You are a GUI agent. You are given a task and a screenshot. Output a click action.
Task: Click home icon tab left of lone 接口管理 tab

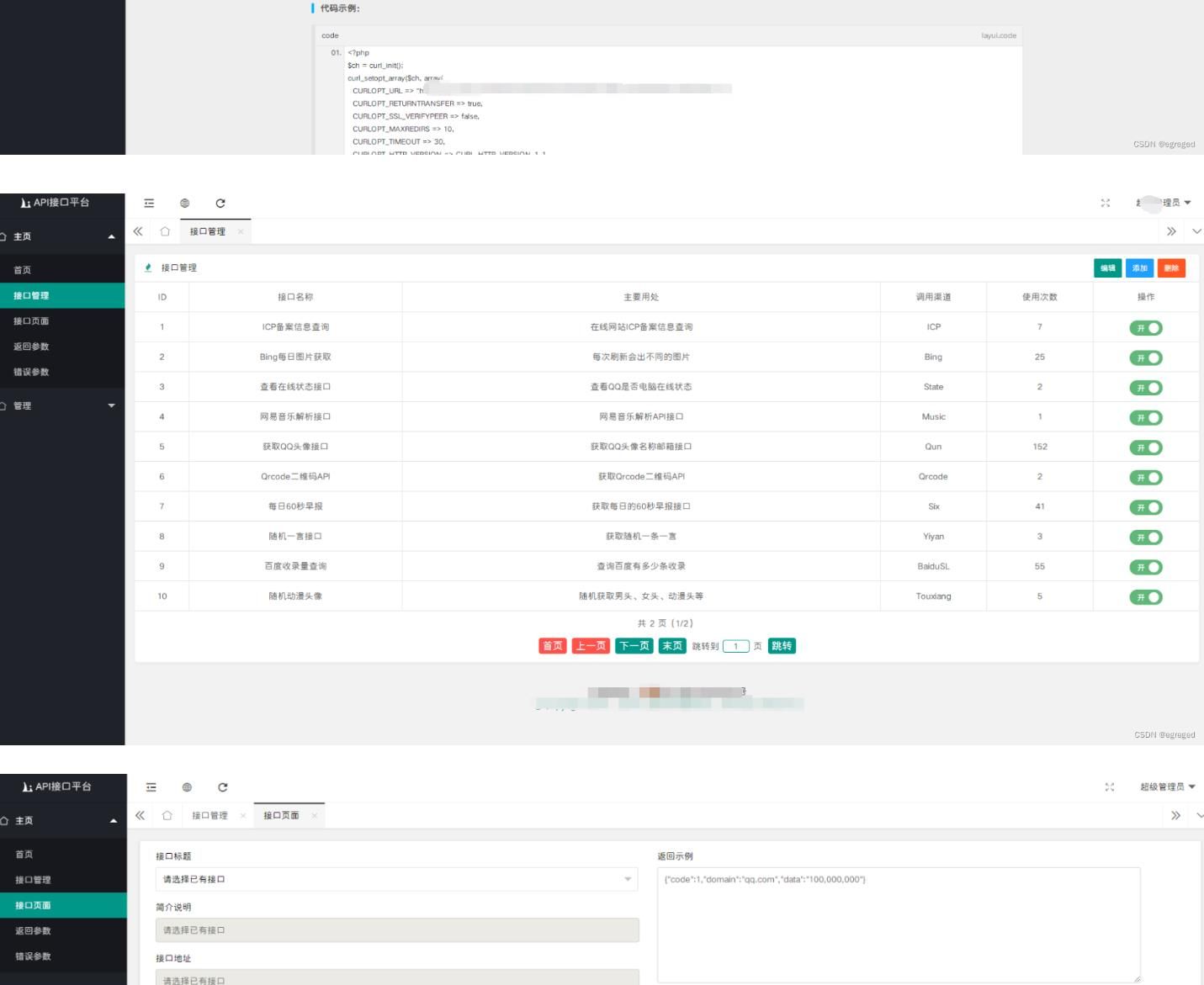coord(165,231)
